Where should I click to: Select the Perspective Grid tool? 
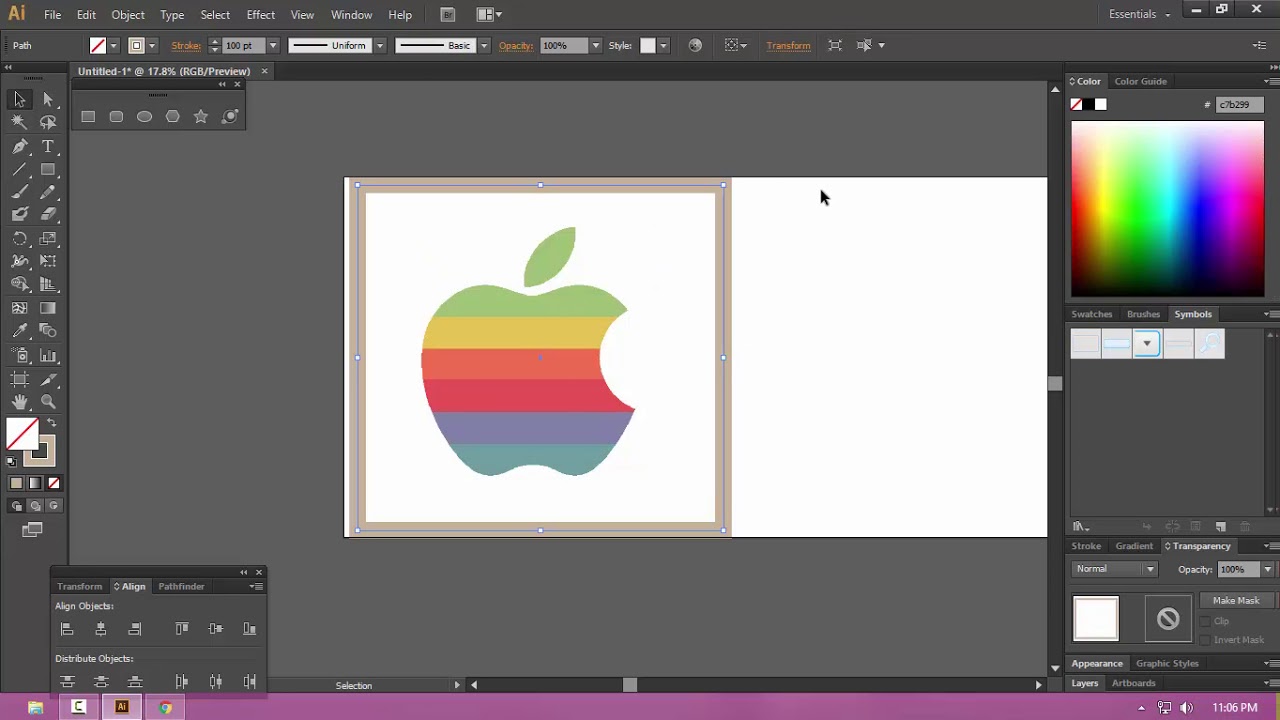tap(48, 285)
